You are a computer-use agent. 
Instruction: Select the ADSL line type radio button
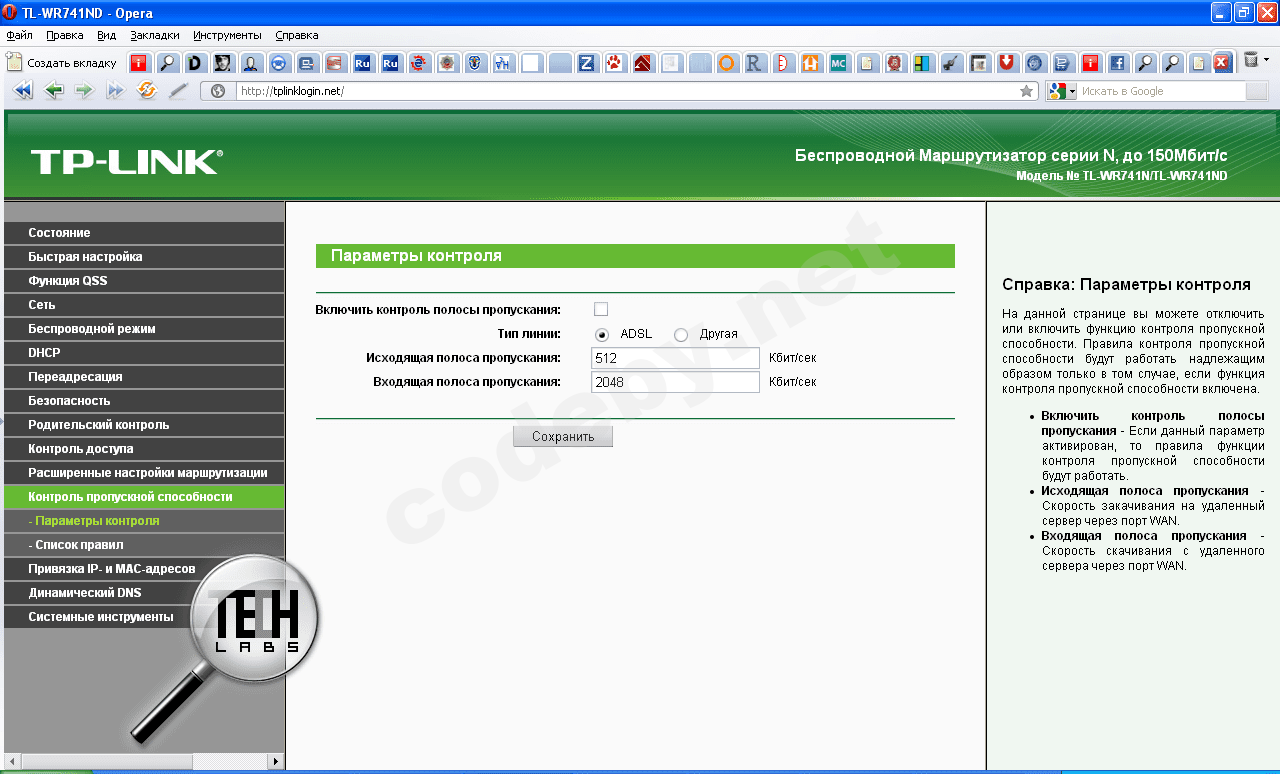(x=602, y=334)
